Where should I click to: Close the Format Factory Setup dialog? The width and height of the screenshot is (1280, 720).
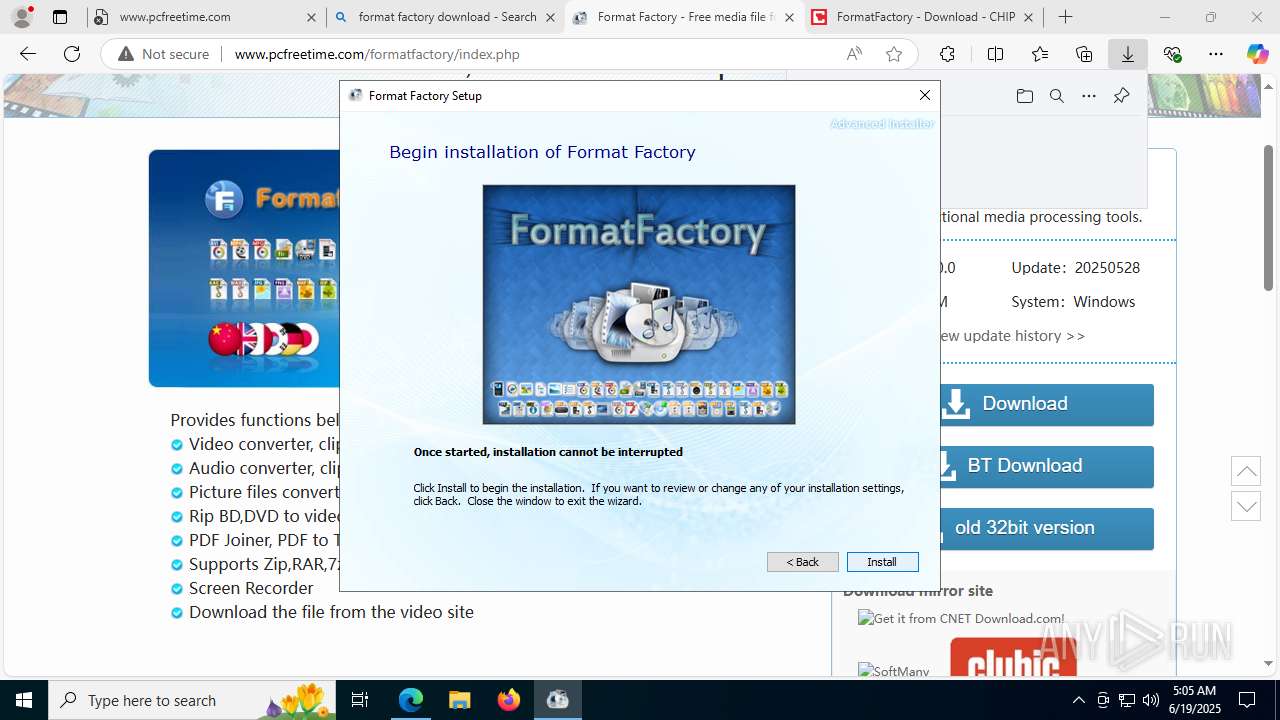click(x=924, y=95)
